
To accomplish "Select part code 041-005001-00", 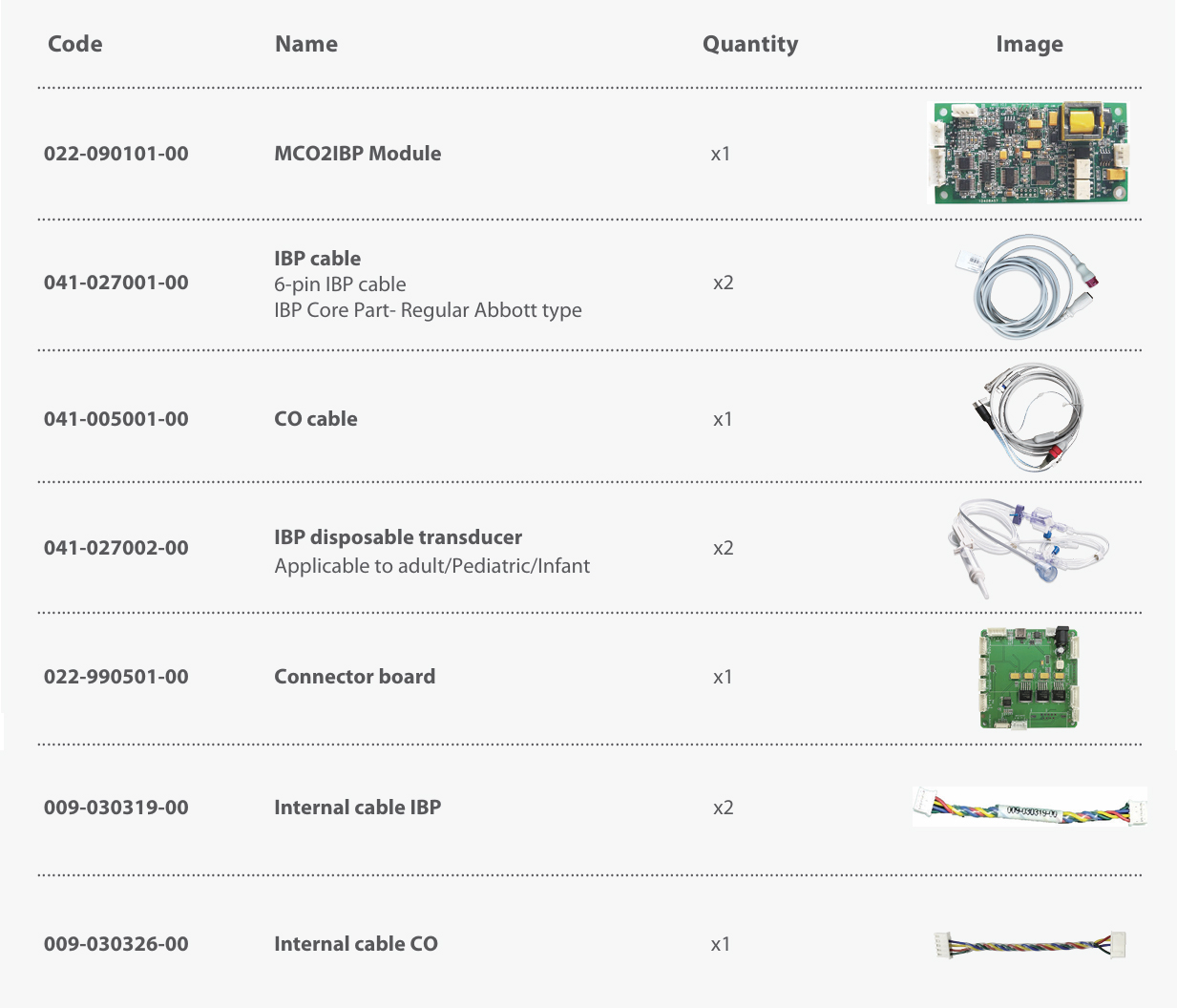I will 116,419.
